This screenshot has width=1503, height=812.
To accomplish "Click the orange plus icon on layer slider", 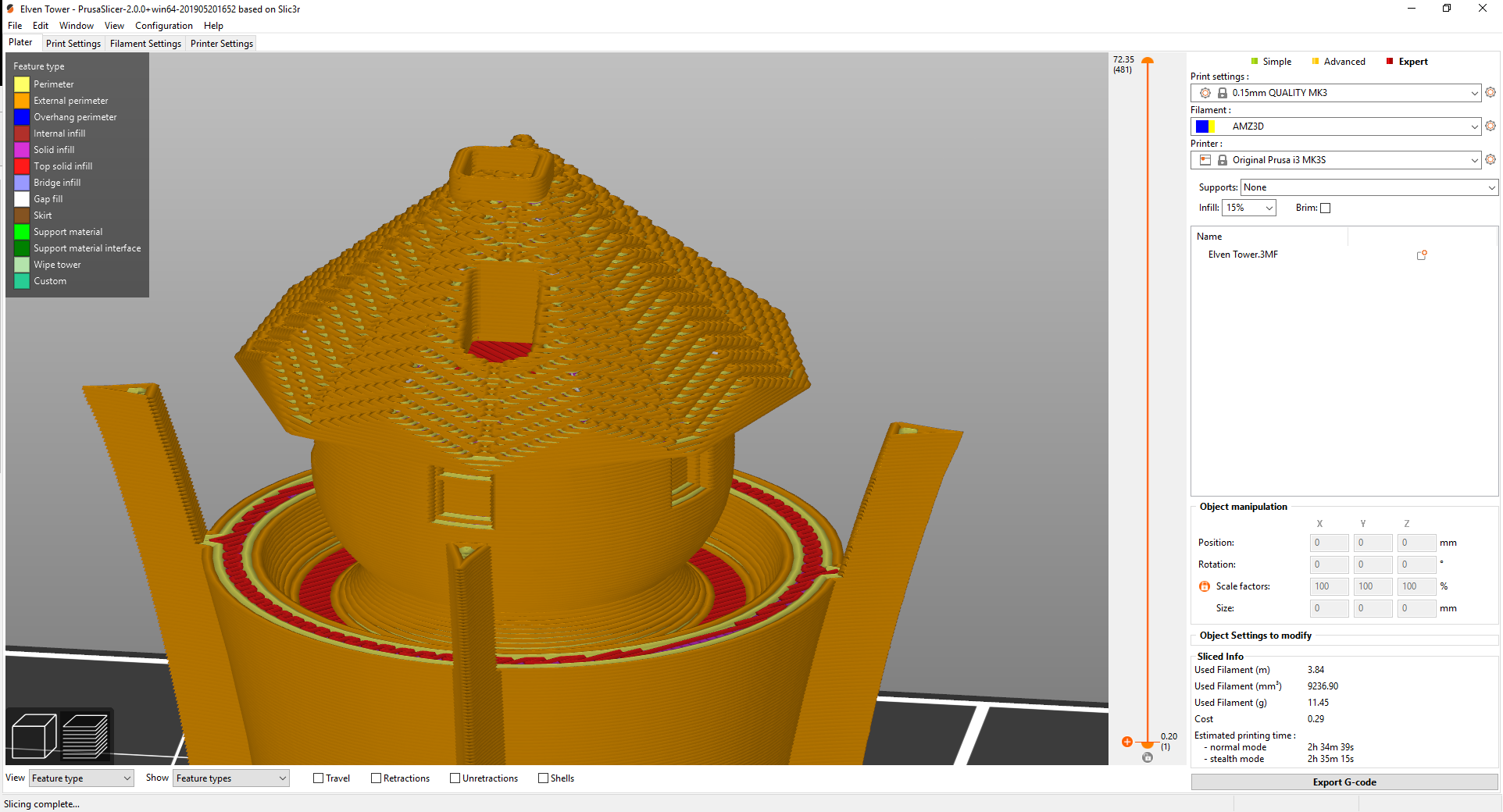I will click(x=1127, y=742).
